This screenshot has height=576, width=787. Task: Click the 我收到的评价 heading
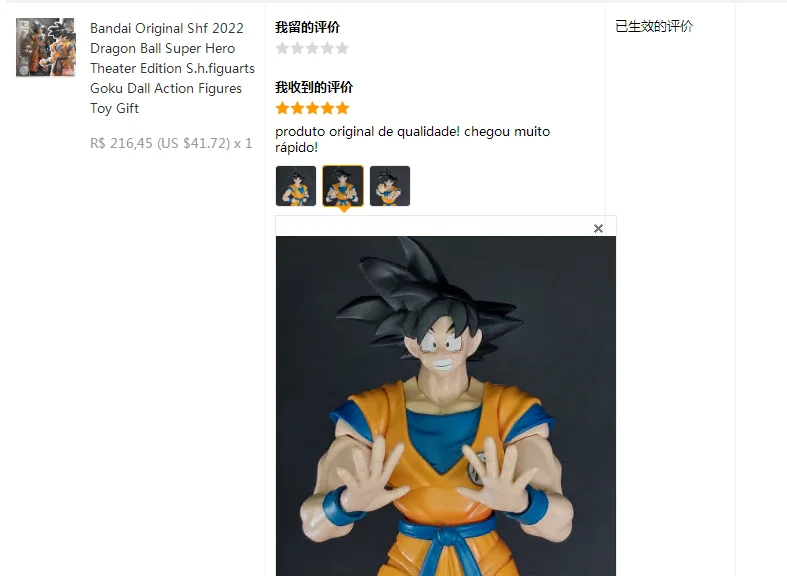pyautogui.click(x=314, y=87)
